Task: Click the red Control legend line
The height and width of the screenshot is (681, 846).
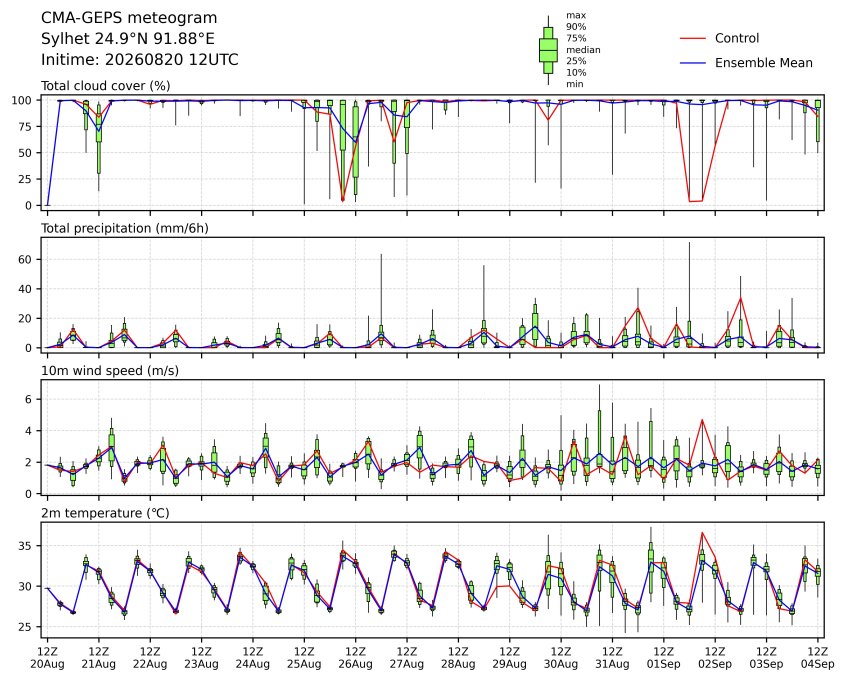Action: pos(693,38)
